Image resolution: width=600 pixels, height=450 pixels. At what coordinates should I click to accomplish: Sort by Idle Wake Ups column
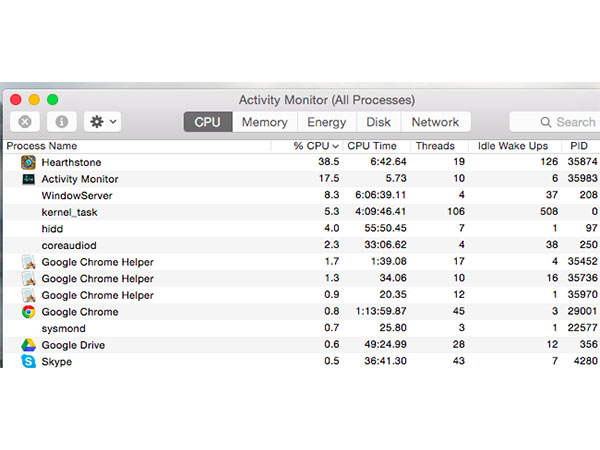515,146
